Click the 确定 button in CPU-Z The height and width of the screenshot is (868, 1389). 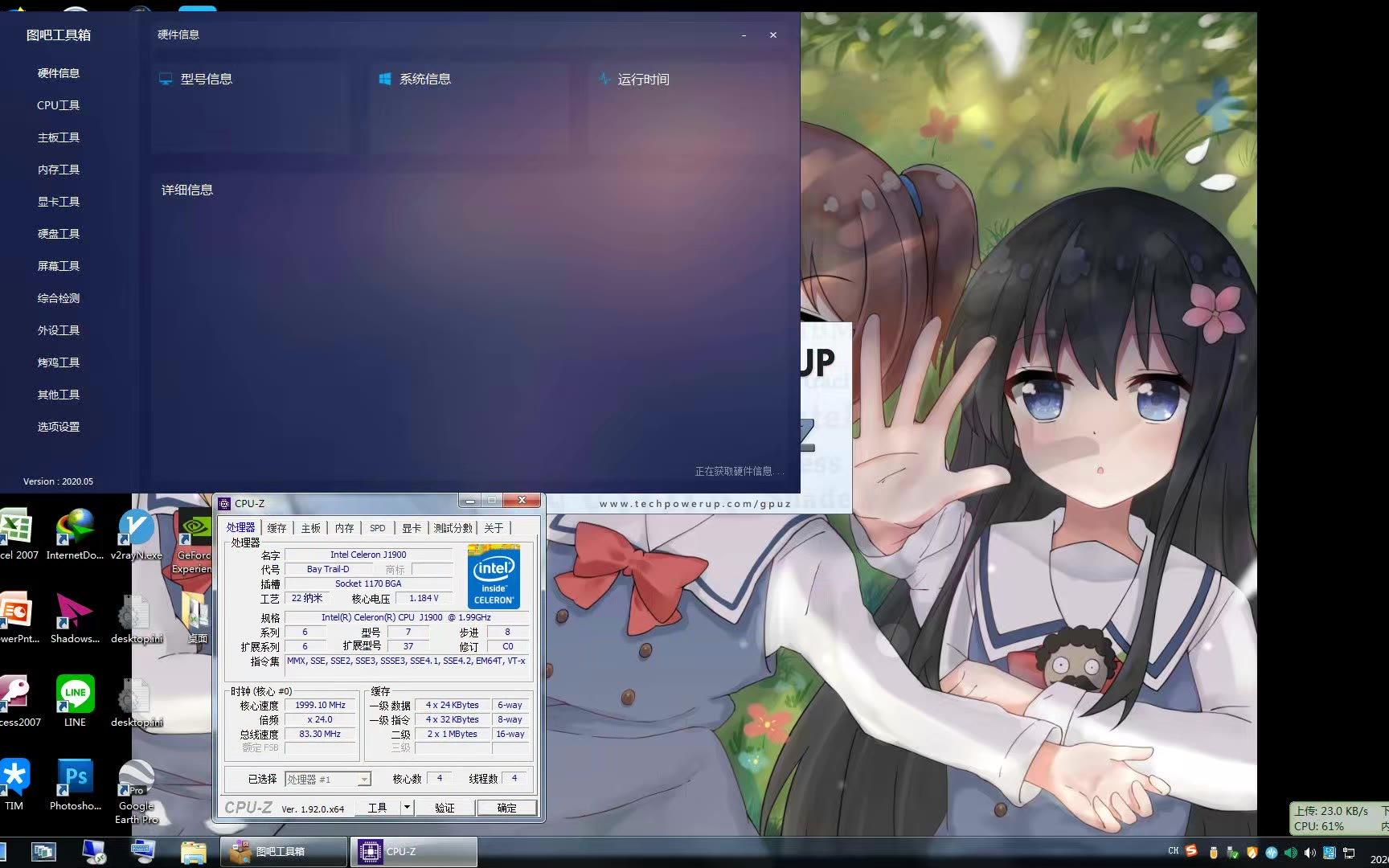(507, 808)
